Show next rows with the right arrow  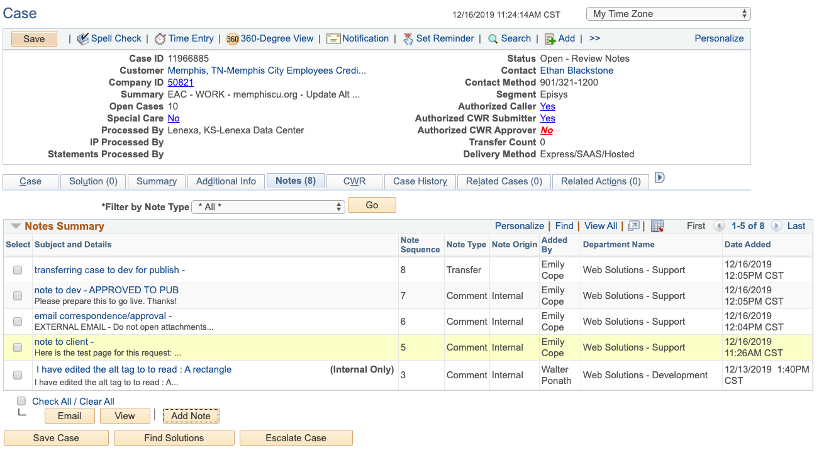pos(777,226)
